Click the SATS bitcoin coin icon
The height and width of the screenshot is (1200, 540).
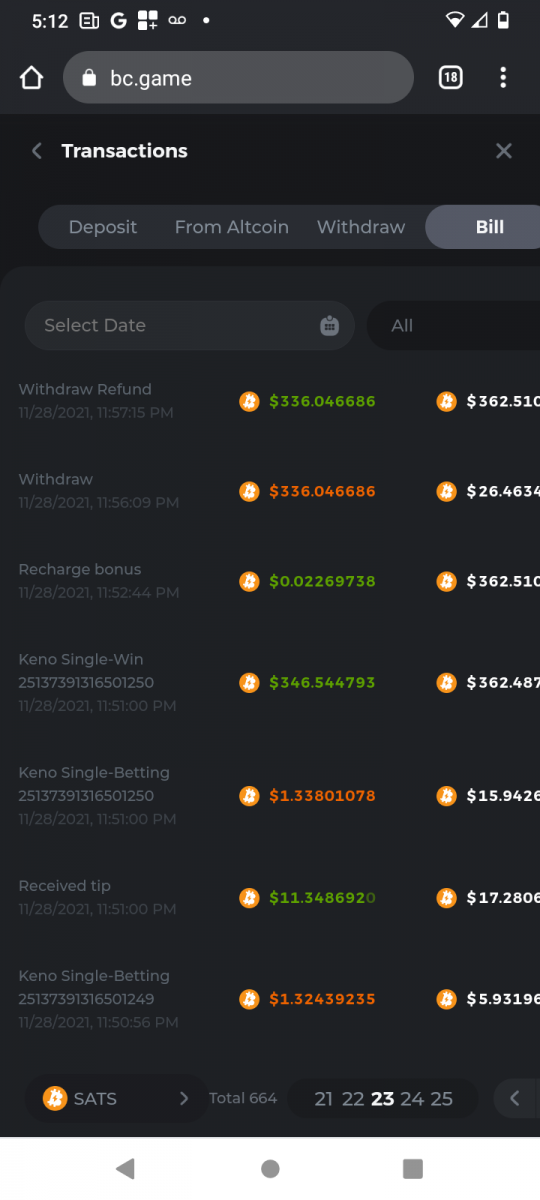tap(55, 1099)
